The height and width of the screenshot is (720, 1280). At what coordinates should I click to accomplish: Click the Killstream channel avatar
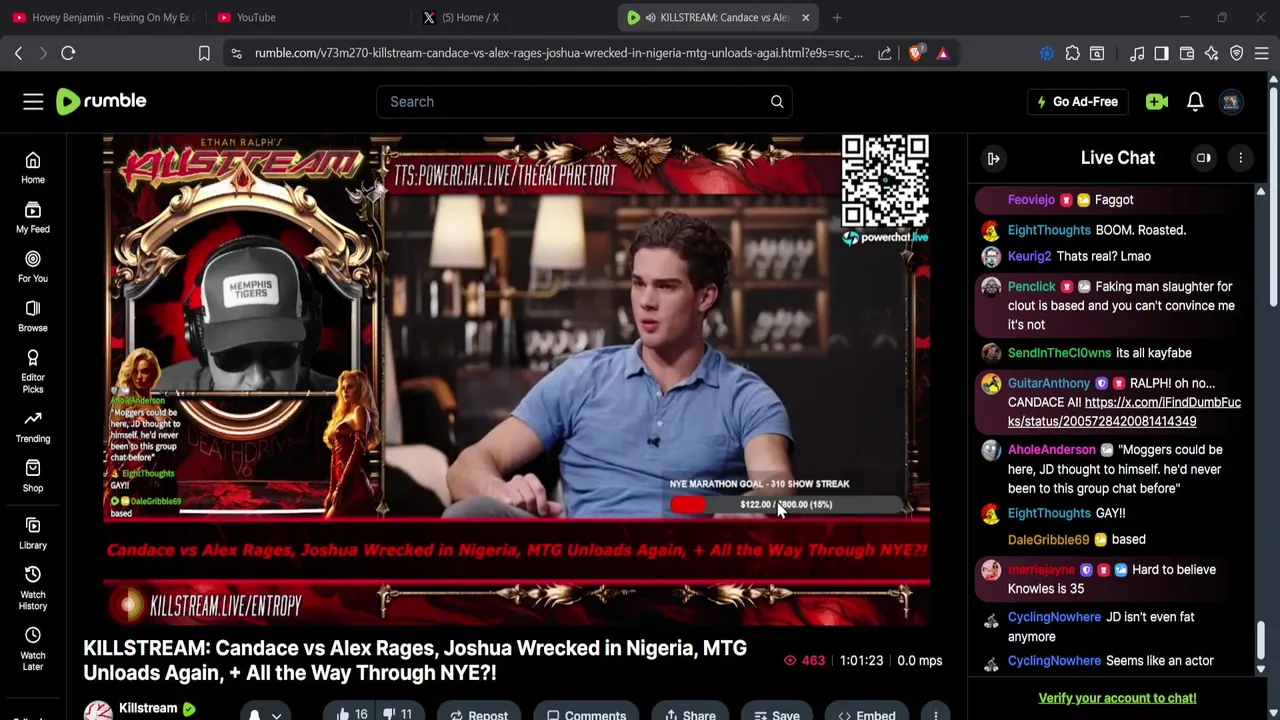(x=98, y=711)
